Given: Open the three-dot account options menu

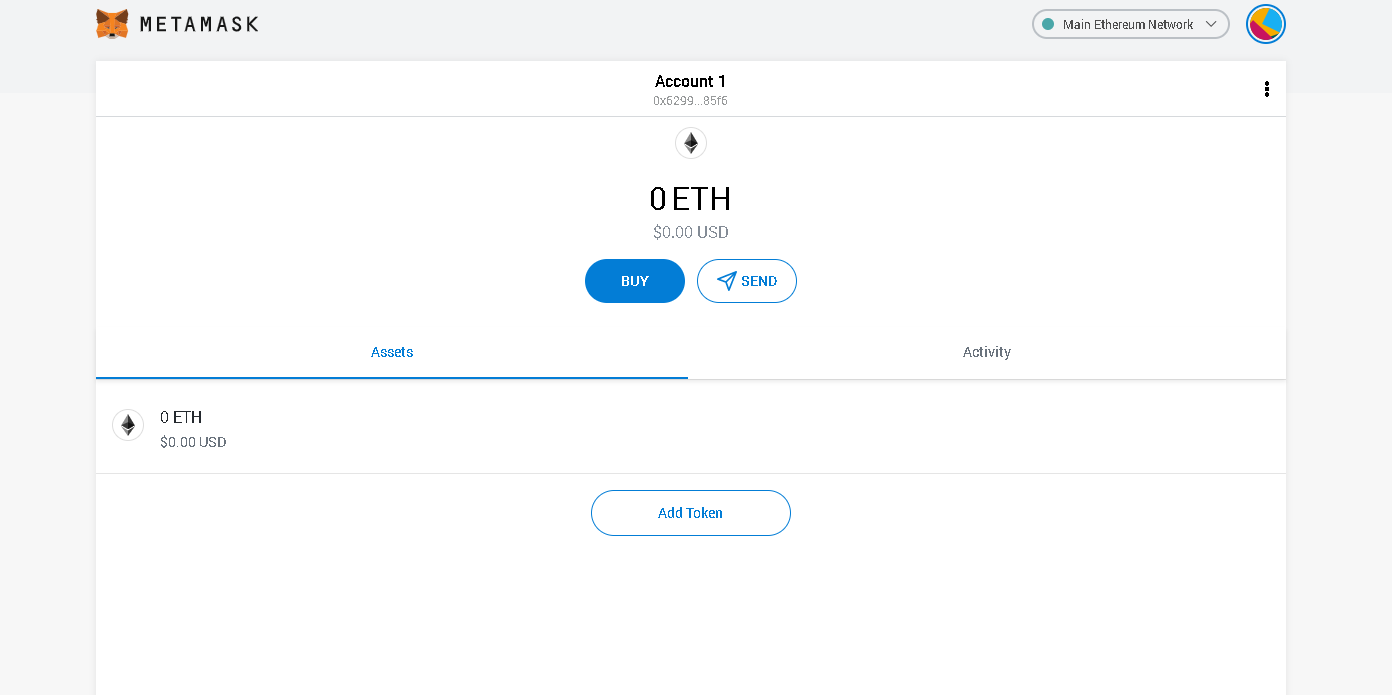Looking at the screenshot, I should coord(1266,89).
